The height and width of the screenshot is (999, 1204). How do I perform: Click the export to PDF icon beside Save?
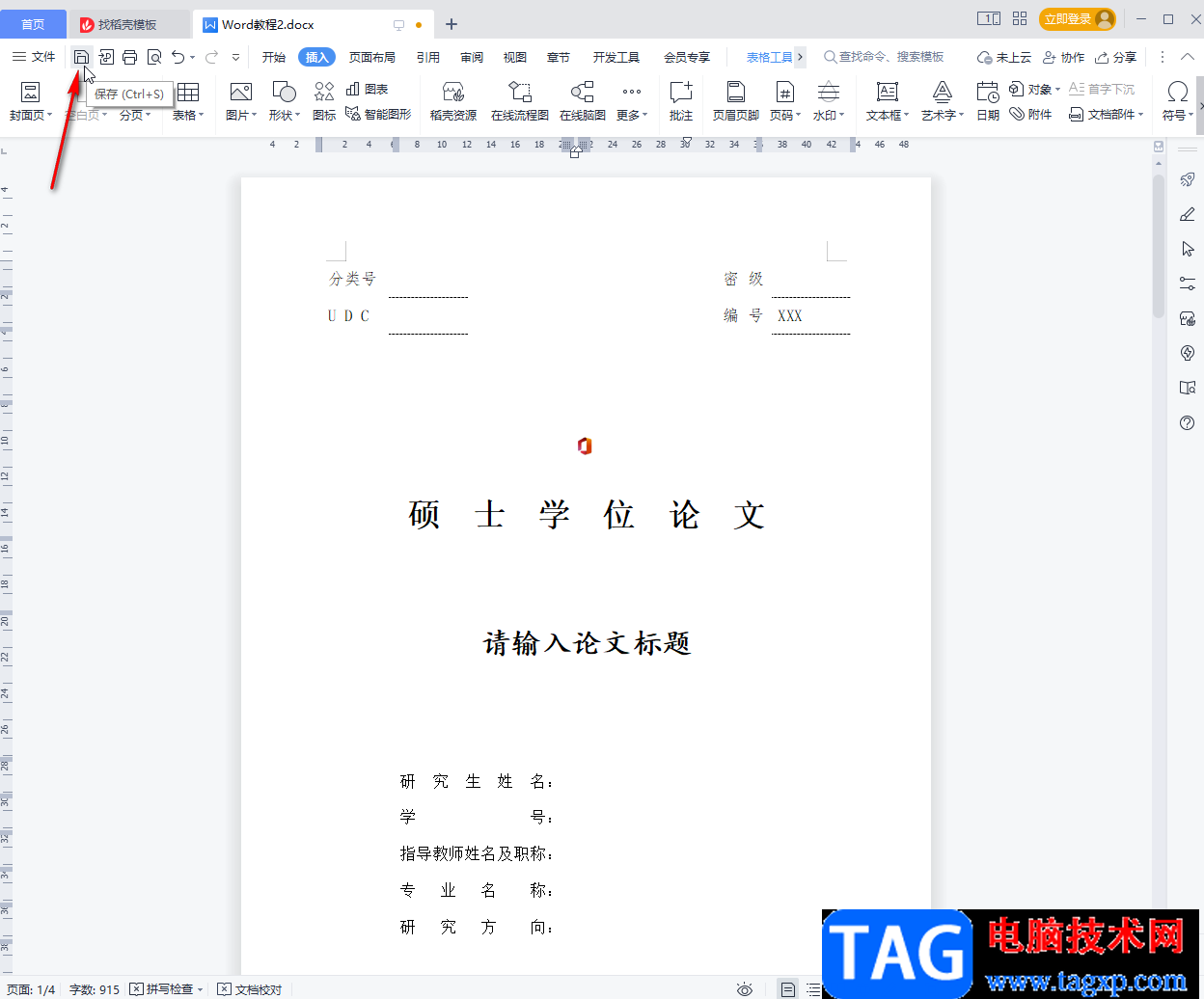click(x=106, y=57)
